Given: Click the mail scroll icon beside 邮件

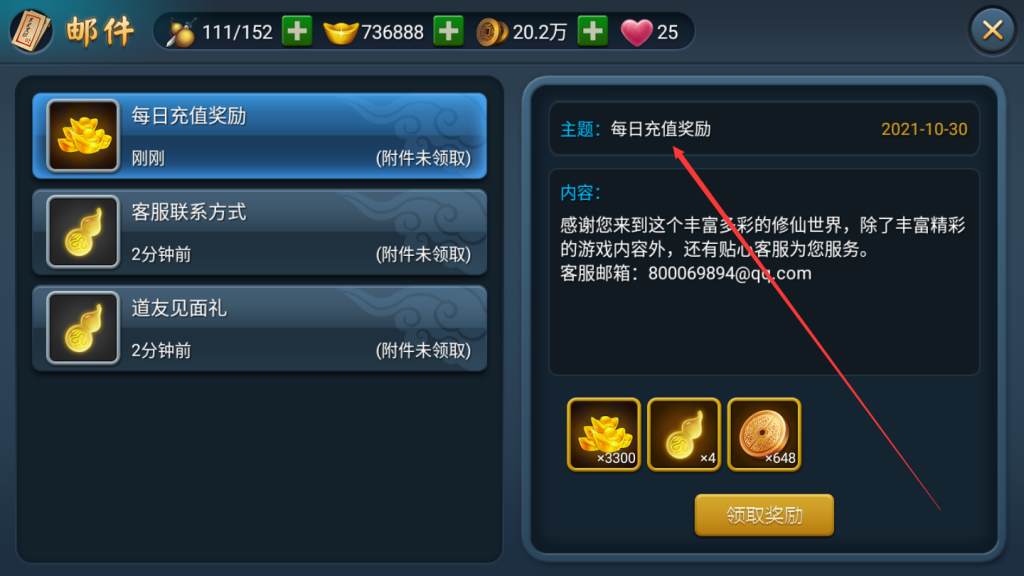Looking at the screenshot, I should (30, 31).
